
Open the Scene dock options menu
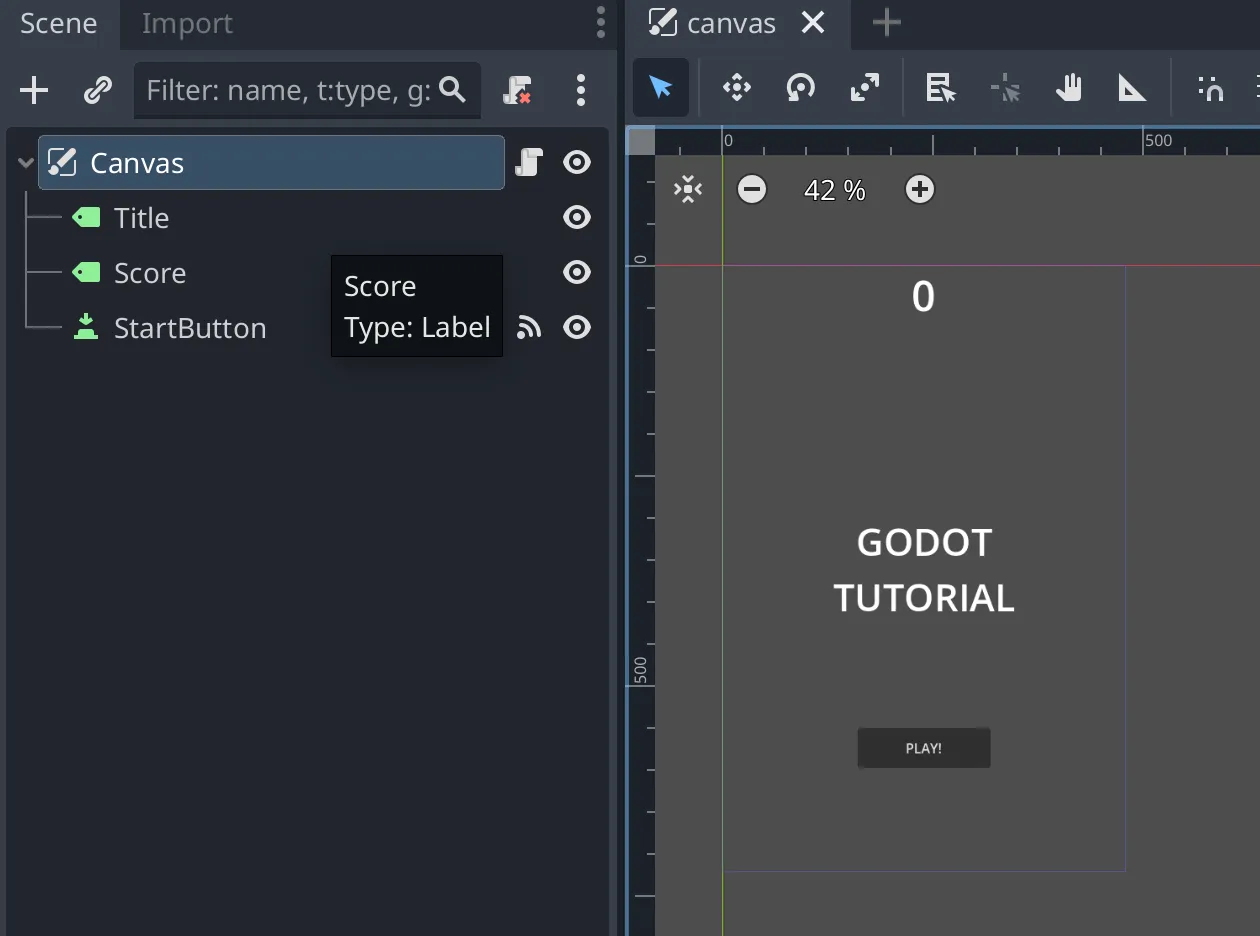(x=600, y=22)
